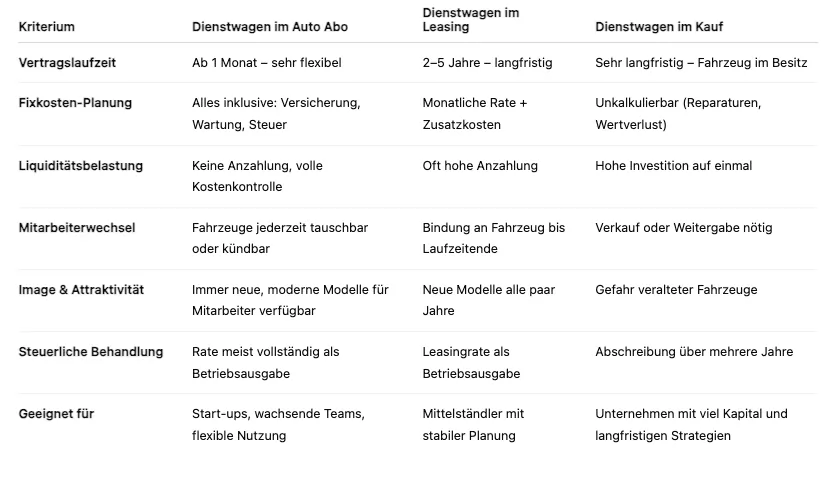
Task: Click the 'Geeignet für' row label
Action: (x=56, y=414)
